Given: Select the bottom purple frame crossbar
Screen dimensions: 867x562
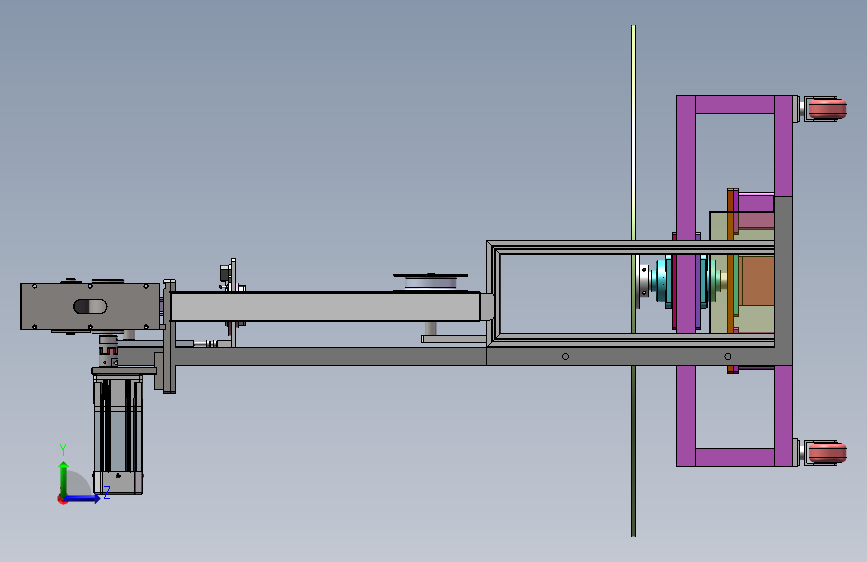Looking at the screenshot, I should 734,457.
